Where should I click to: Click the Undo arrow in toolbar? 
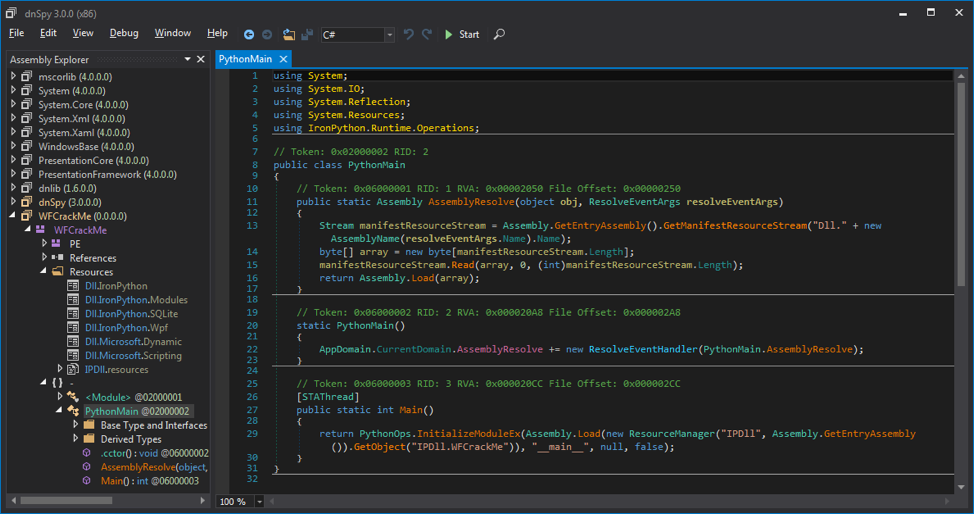(408, 34)
